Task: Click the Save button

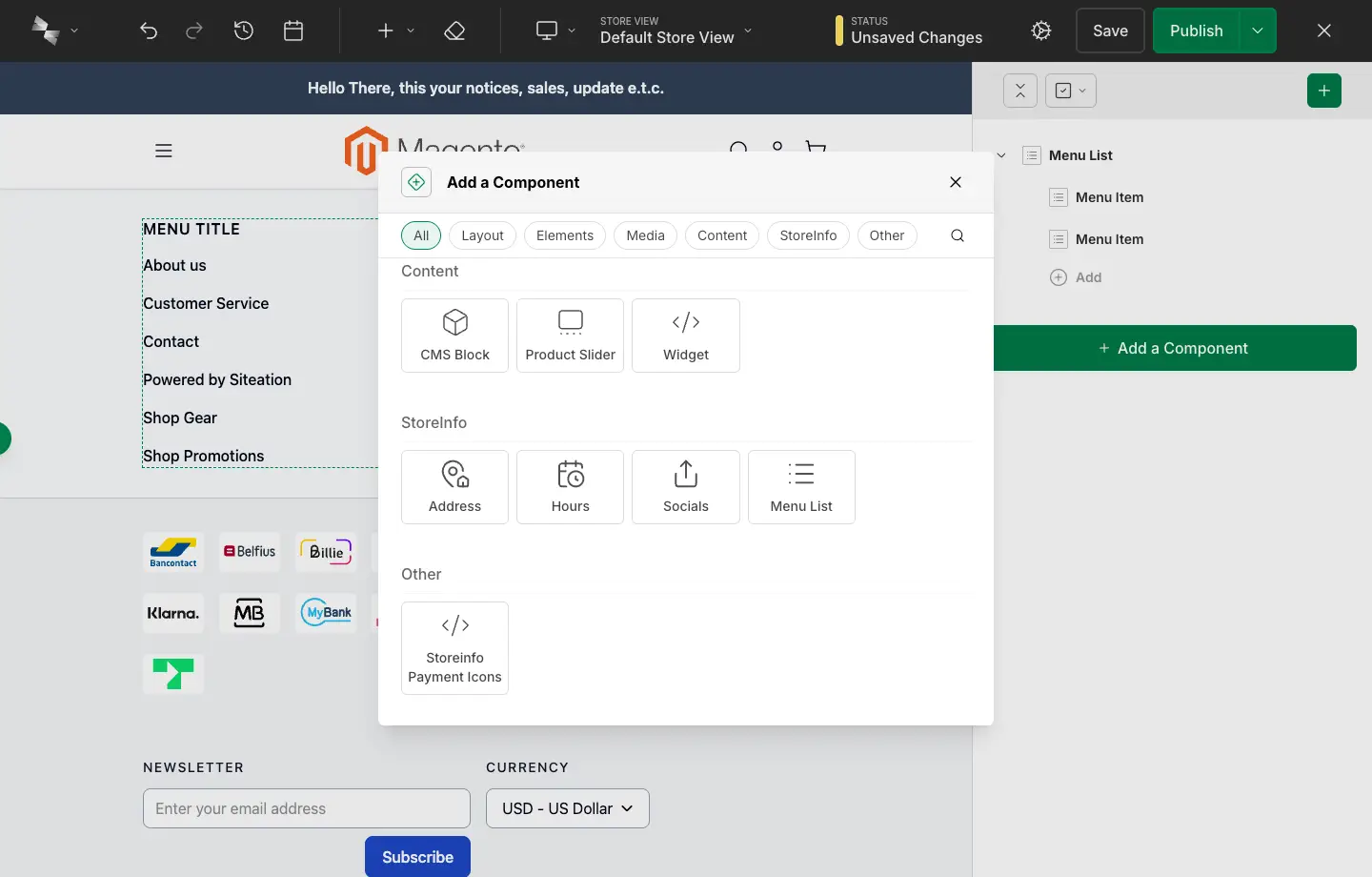Action: click(x=1110, y=31)
